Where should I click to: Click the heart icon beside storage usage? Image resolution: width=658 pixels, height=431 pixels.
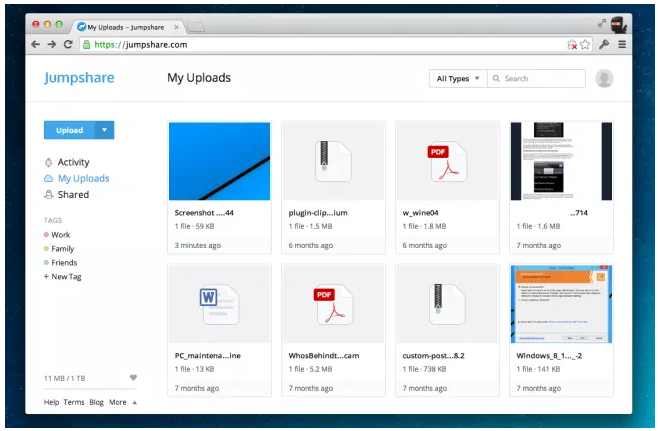coord(133,378)
